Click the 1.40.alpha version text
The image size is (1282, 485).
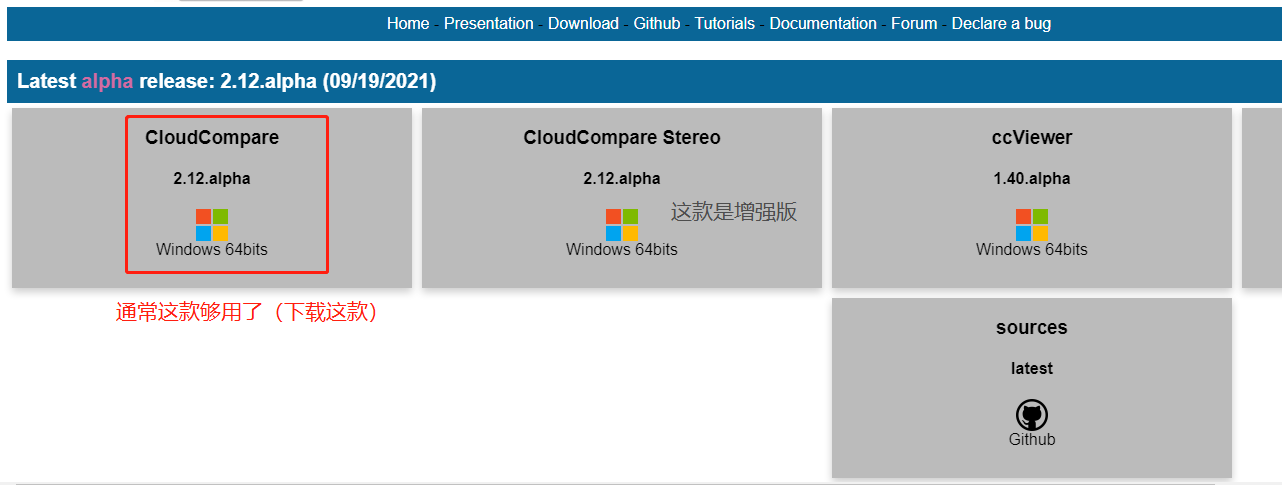(x=1032, y=179)
